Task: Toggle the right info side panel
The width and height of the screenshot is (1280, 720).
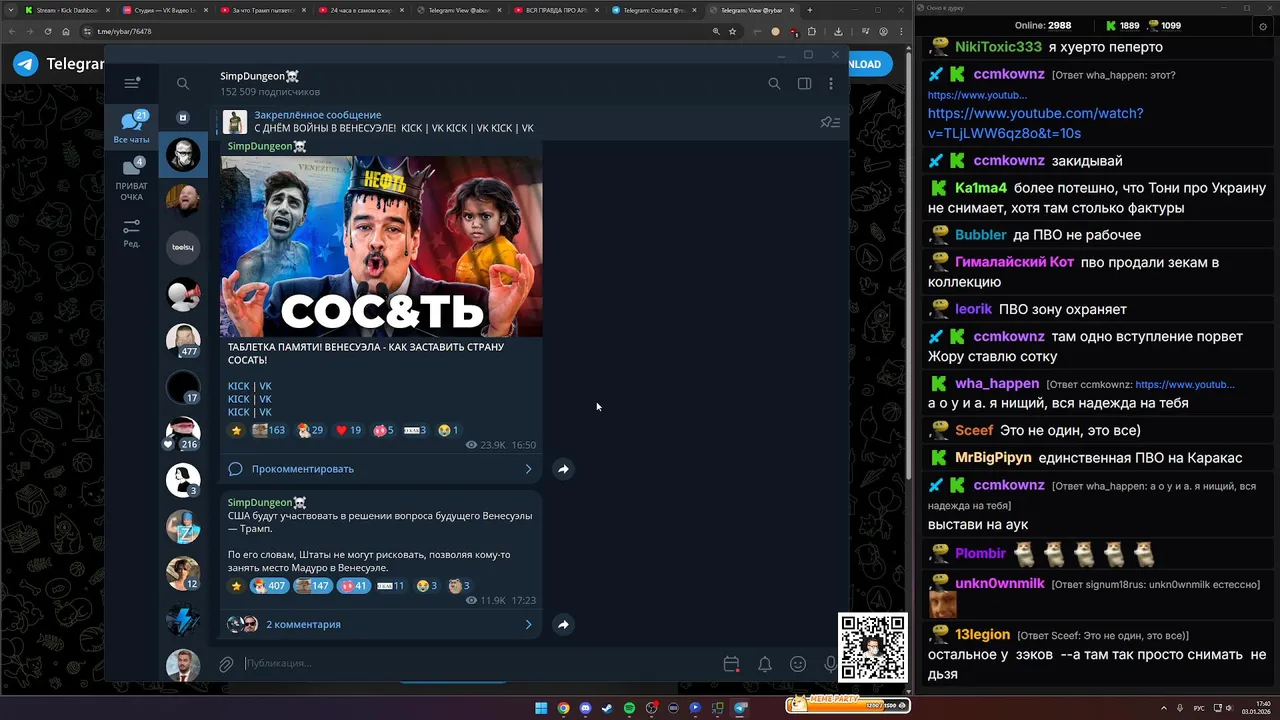Action: tap(804, 84)
